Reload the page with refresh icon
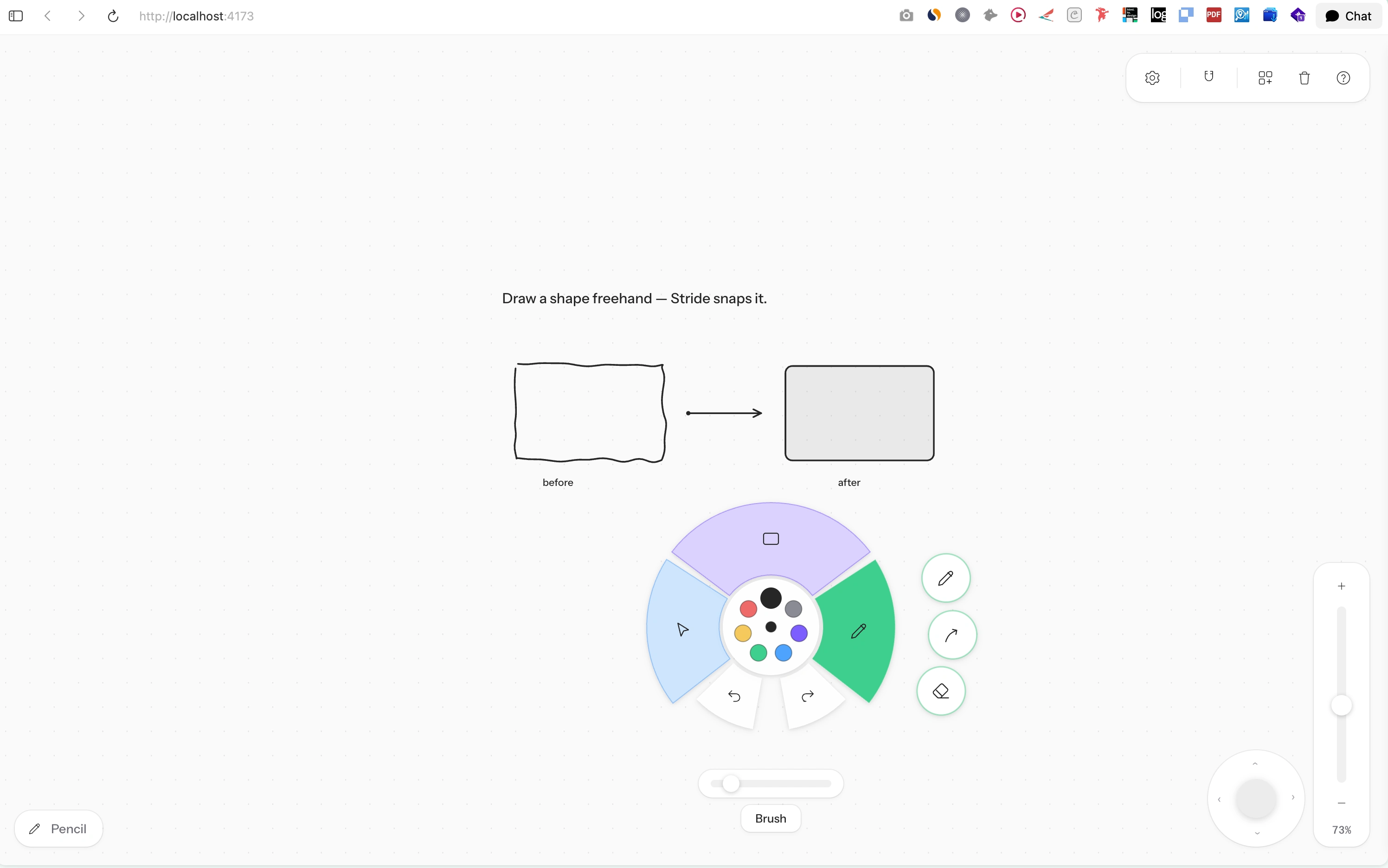The height and width of the screenshot is (868, 1388). 113,16
